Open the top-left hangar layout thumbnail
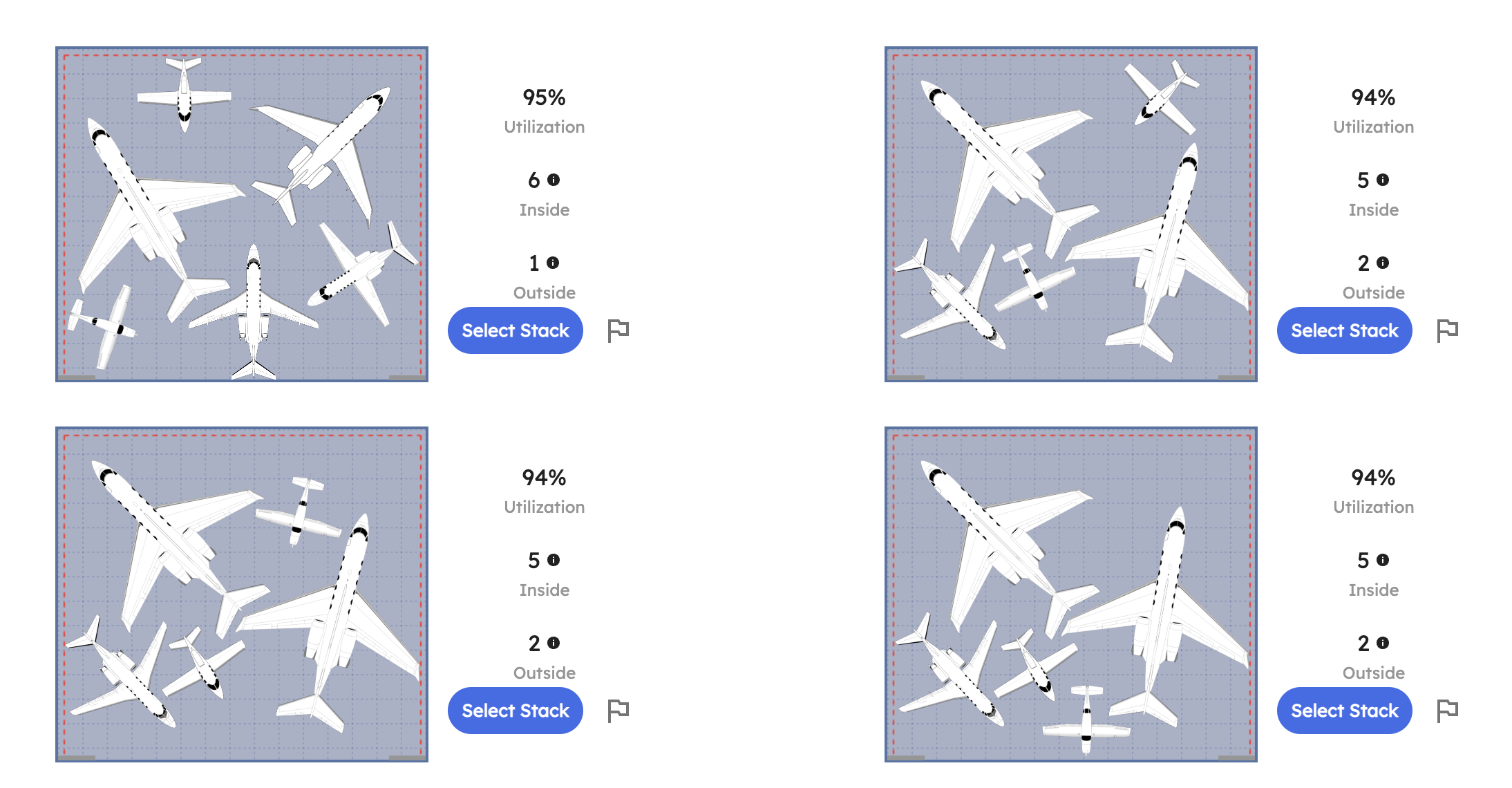The image size is (1512, 788). 242,214
